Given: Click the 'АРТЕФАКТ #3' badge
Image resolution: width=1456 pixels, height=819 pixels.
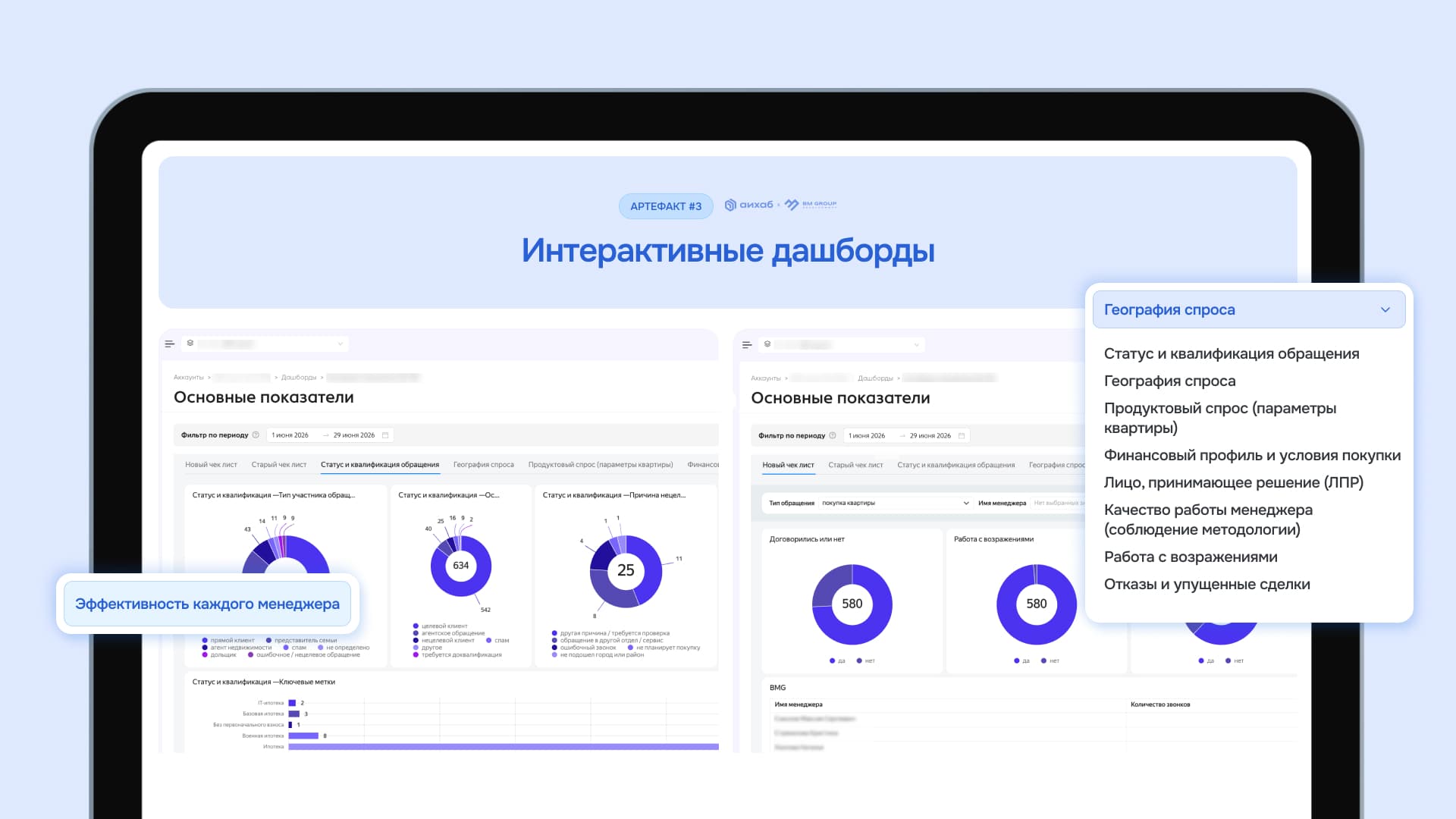Looking at the screenshot, I should click(x=666, y=206).
